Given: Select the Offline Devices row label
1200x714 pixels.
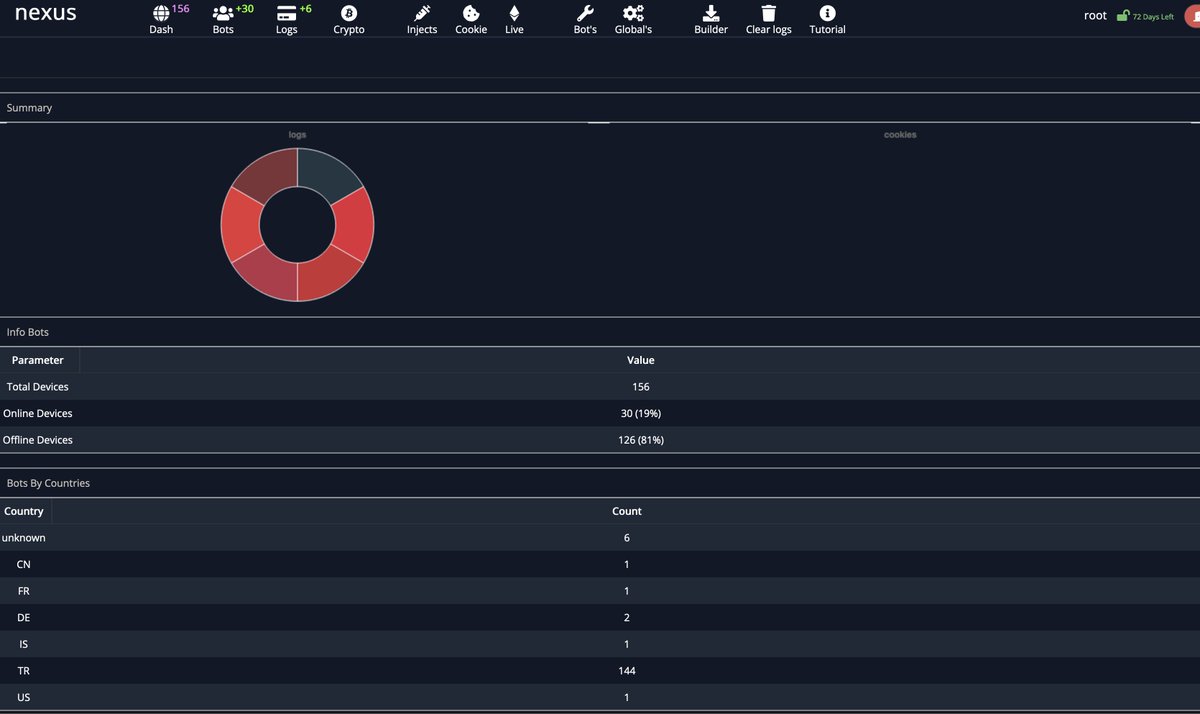Looking at the screenshot, I should (38, 440).
